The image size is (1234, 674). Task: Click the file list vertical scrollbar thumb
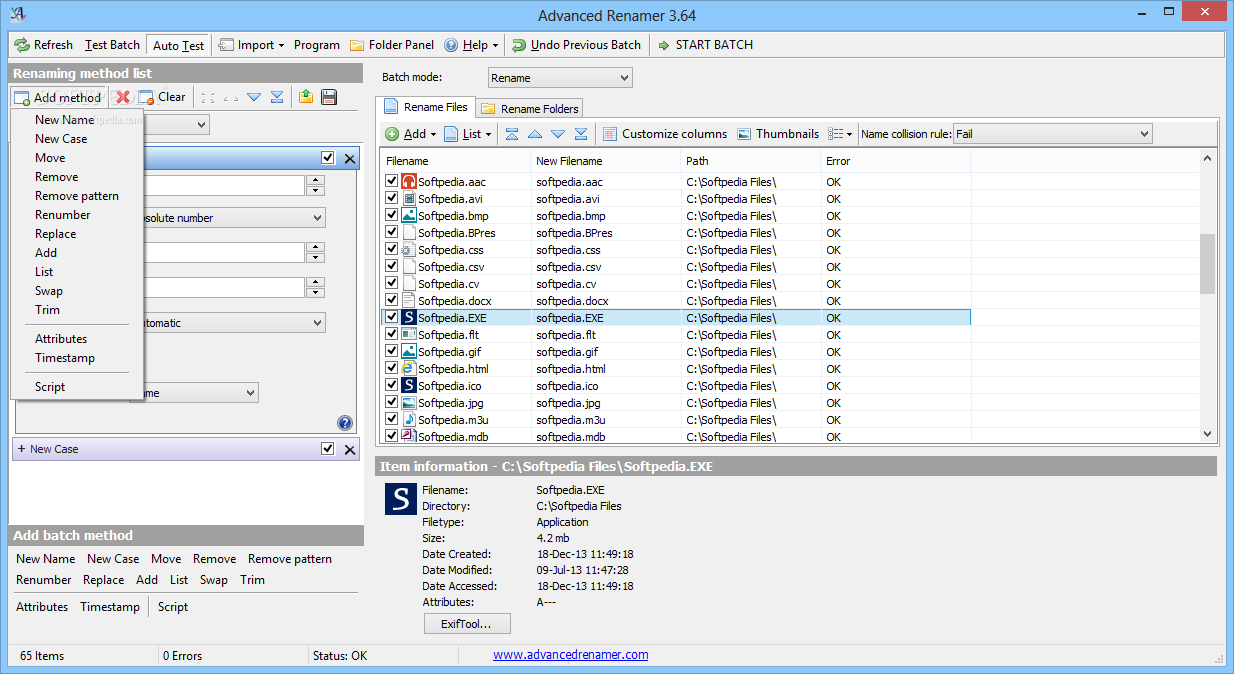[x=1208, y=264]
